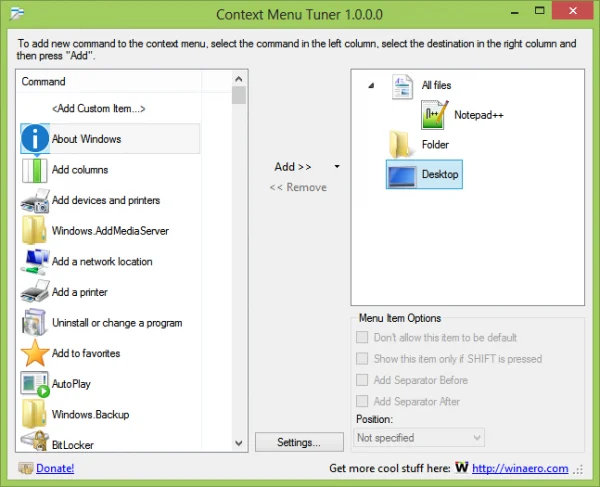Click the Settings... button
The width and height of the screenshot is (600, 487).
(299, 442)
